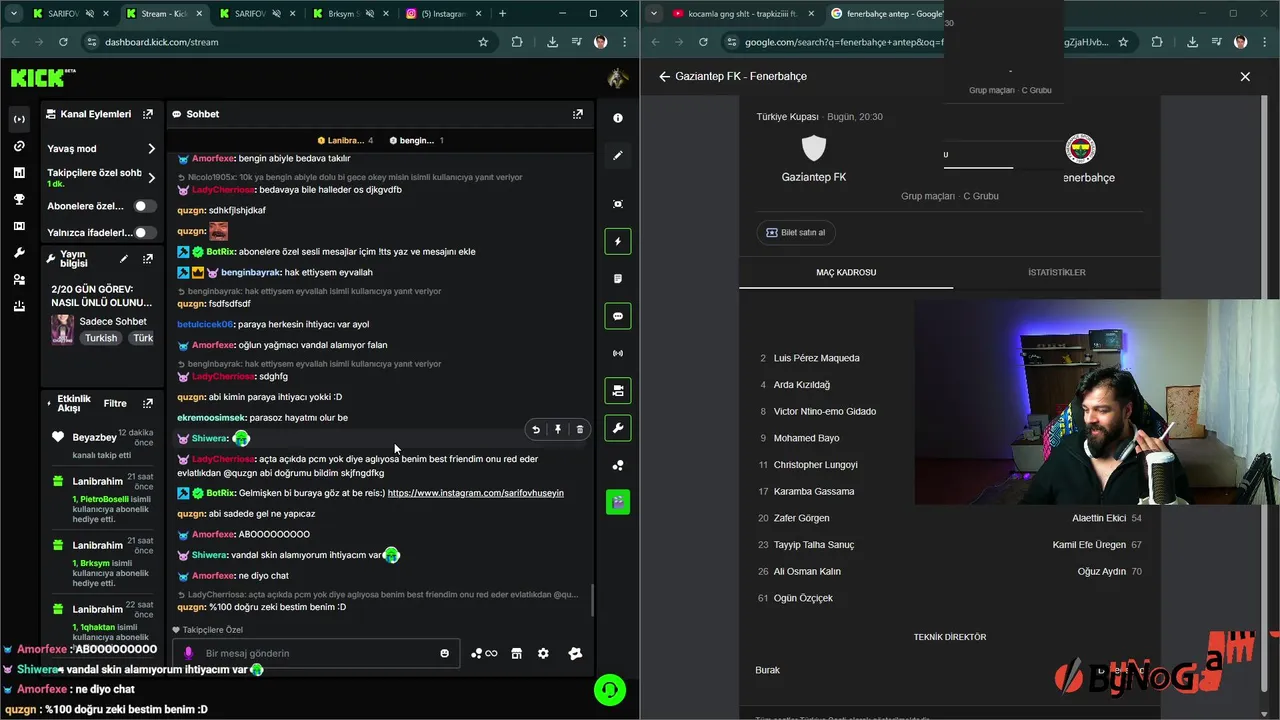Go back from Gaziantep FK - Fenerbahçe panel
1280x720 pixels.
click(x=664, y=76)
